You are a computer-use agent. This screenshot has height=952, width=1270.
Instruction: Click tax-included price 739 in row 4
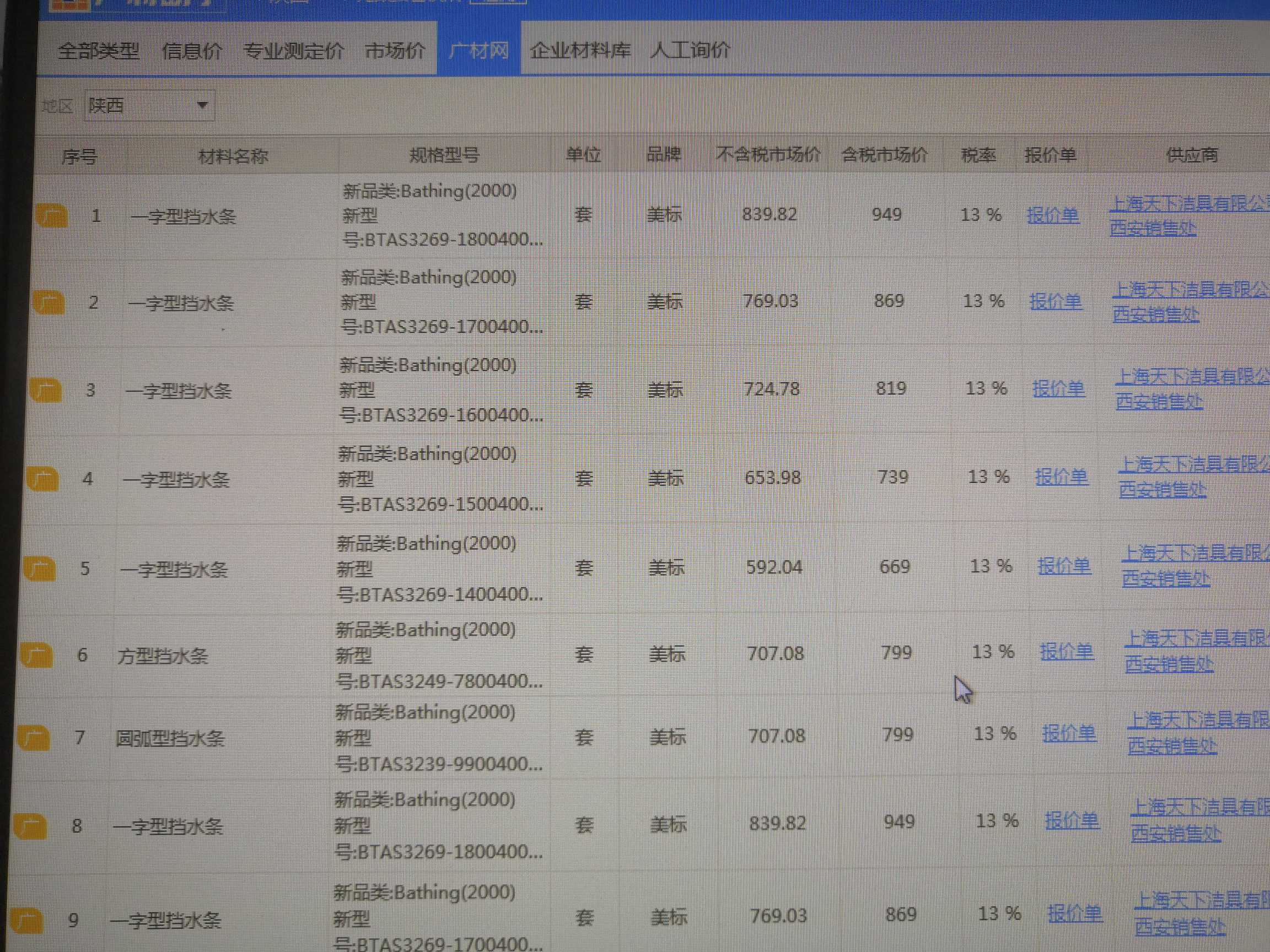pos(894,477)
